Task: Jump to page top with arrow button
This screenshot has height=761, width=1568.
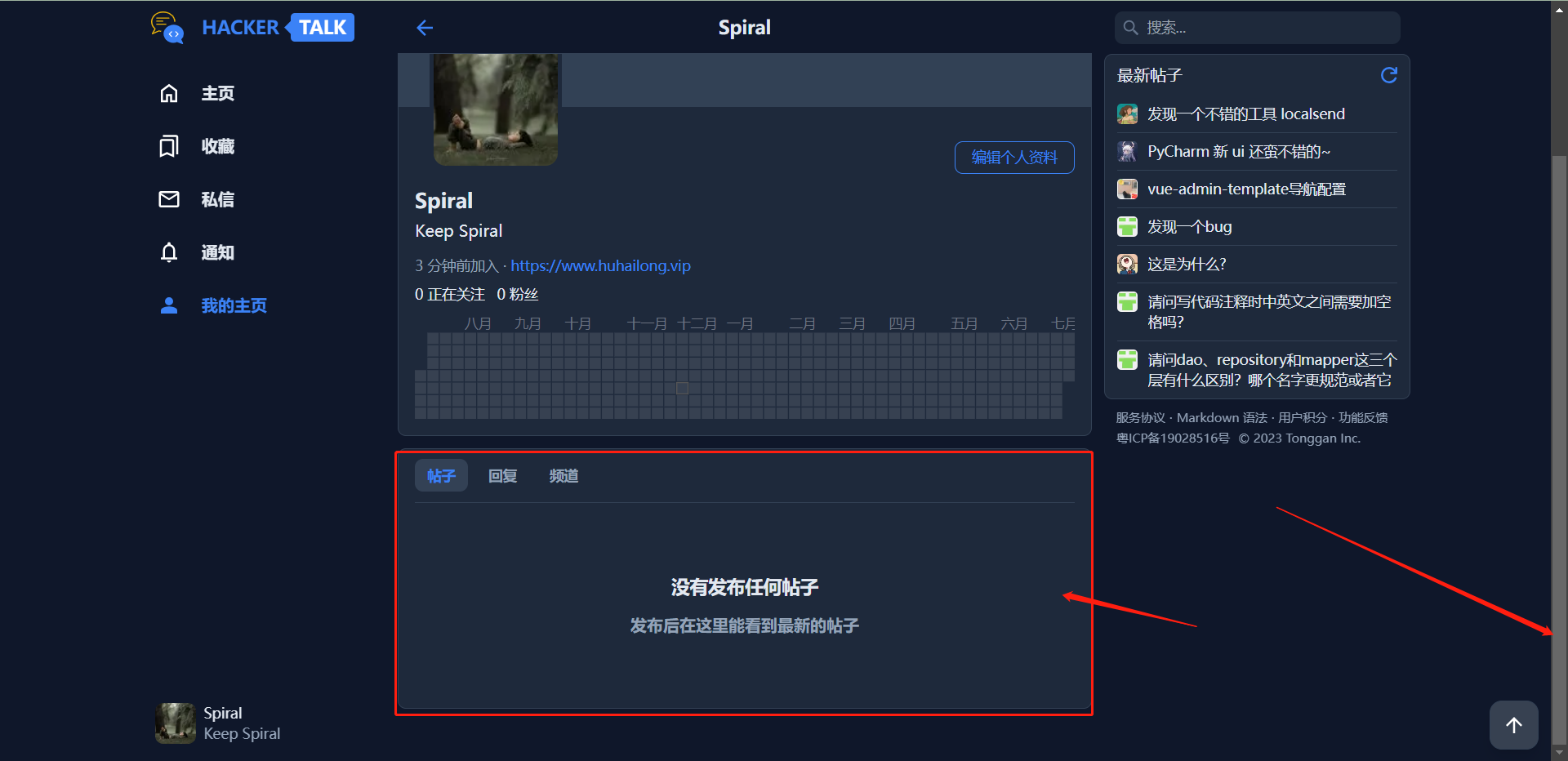Action: [1513, 725]
